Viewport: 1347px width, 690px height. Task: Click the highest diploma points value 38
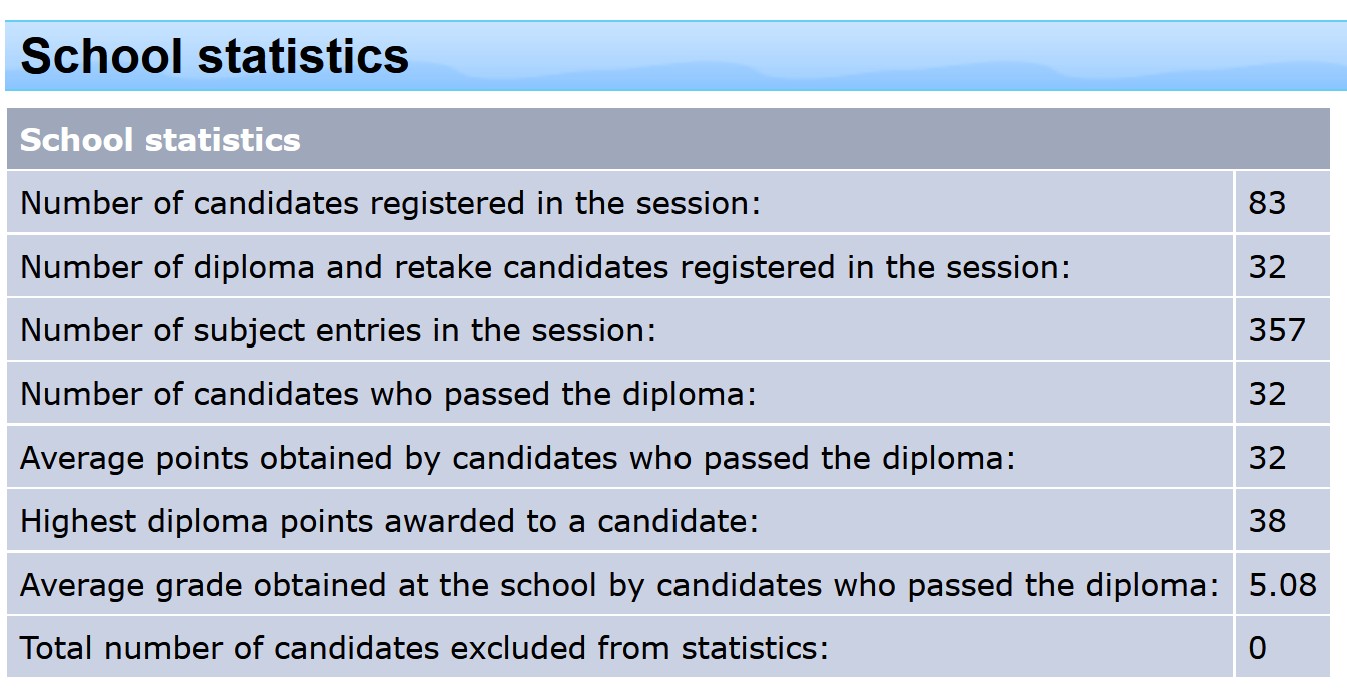click(x=1267, y=521)
